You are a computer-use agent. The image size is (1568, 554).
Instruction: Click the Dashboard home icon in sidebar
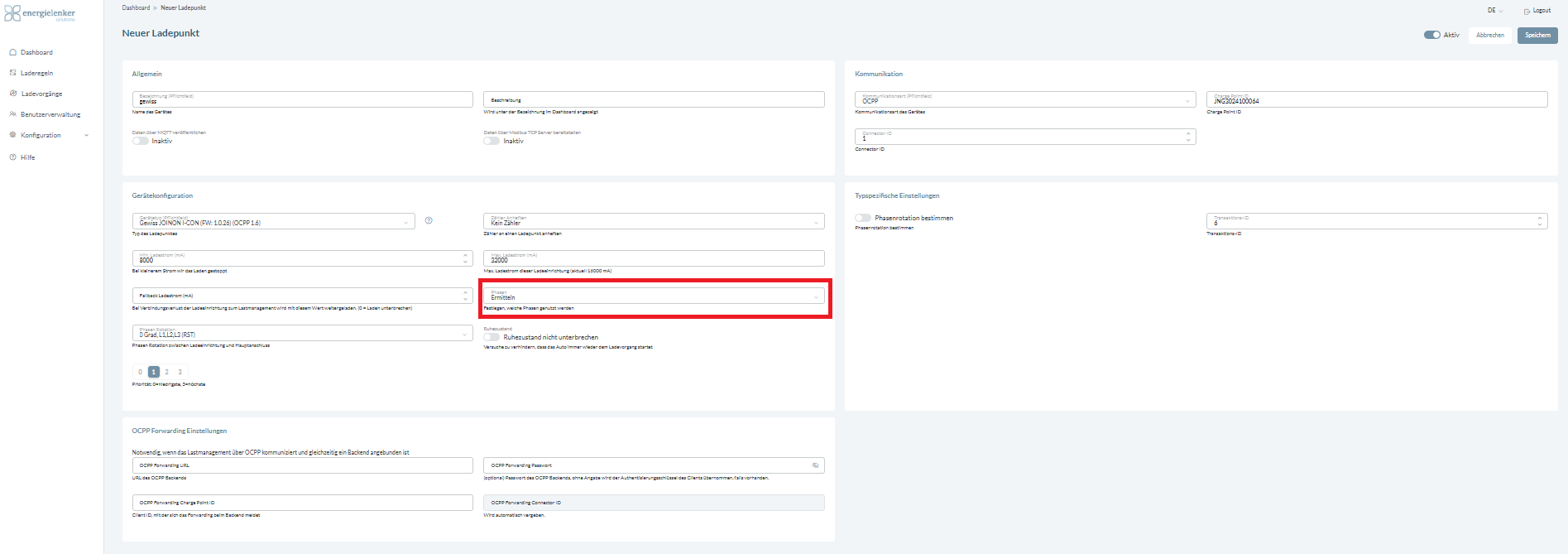(13, 52)
